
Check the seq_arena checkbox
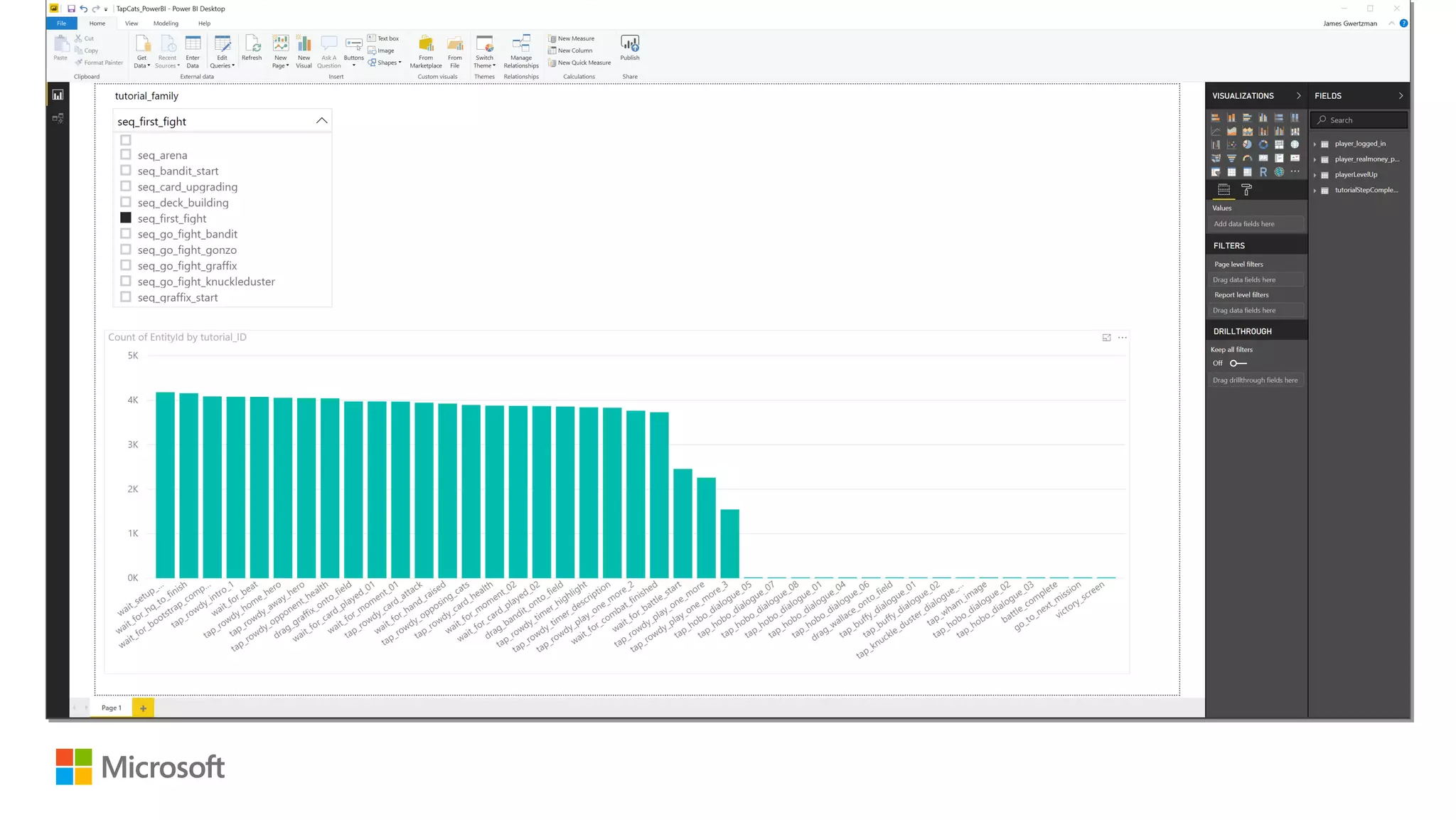(x=126, y=155)
